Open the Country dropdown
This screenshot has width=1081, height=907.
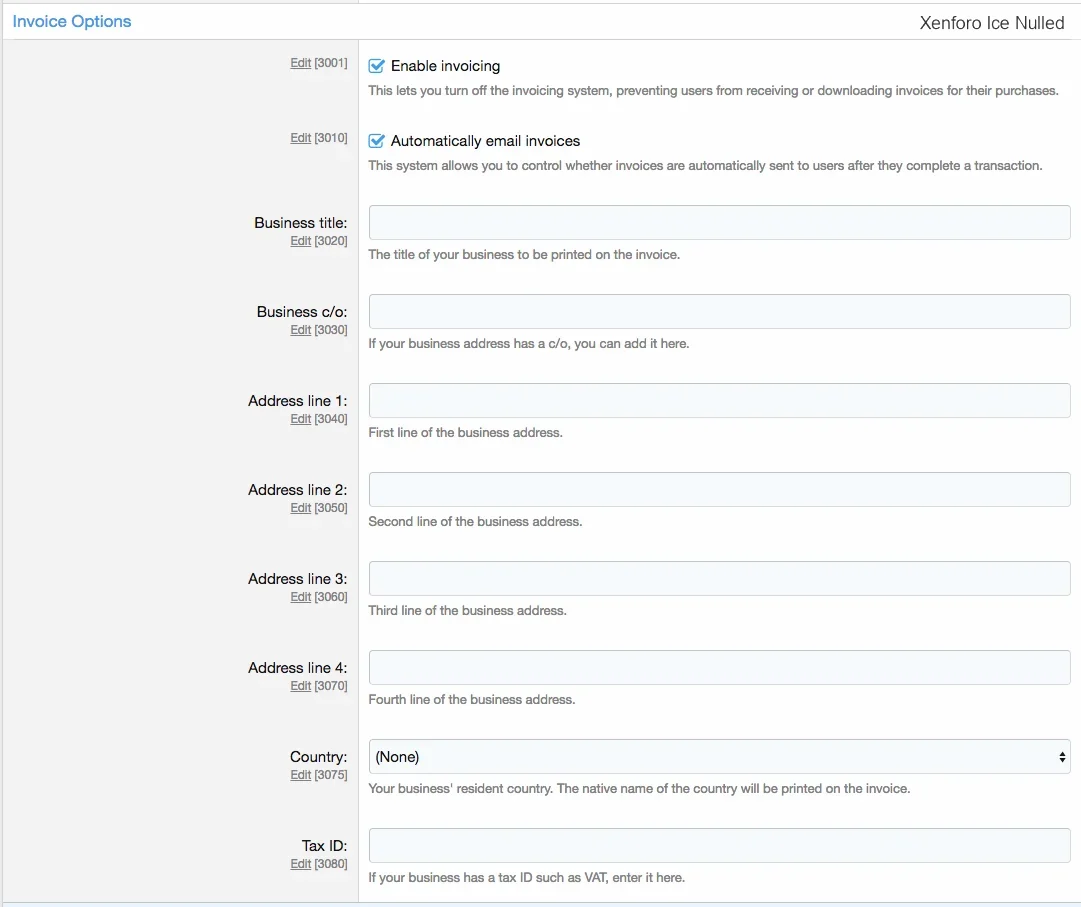click(x=719, y=757)
